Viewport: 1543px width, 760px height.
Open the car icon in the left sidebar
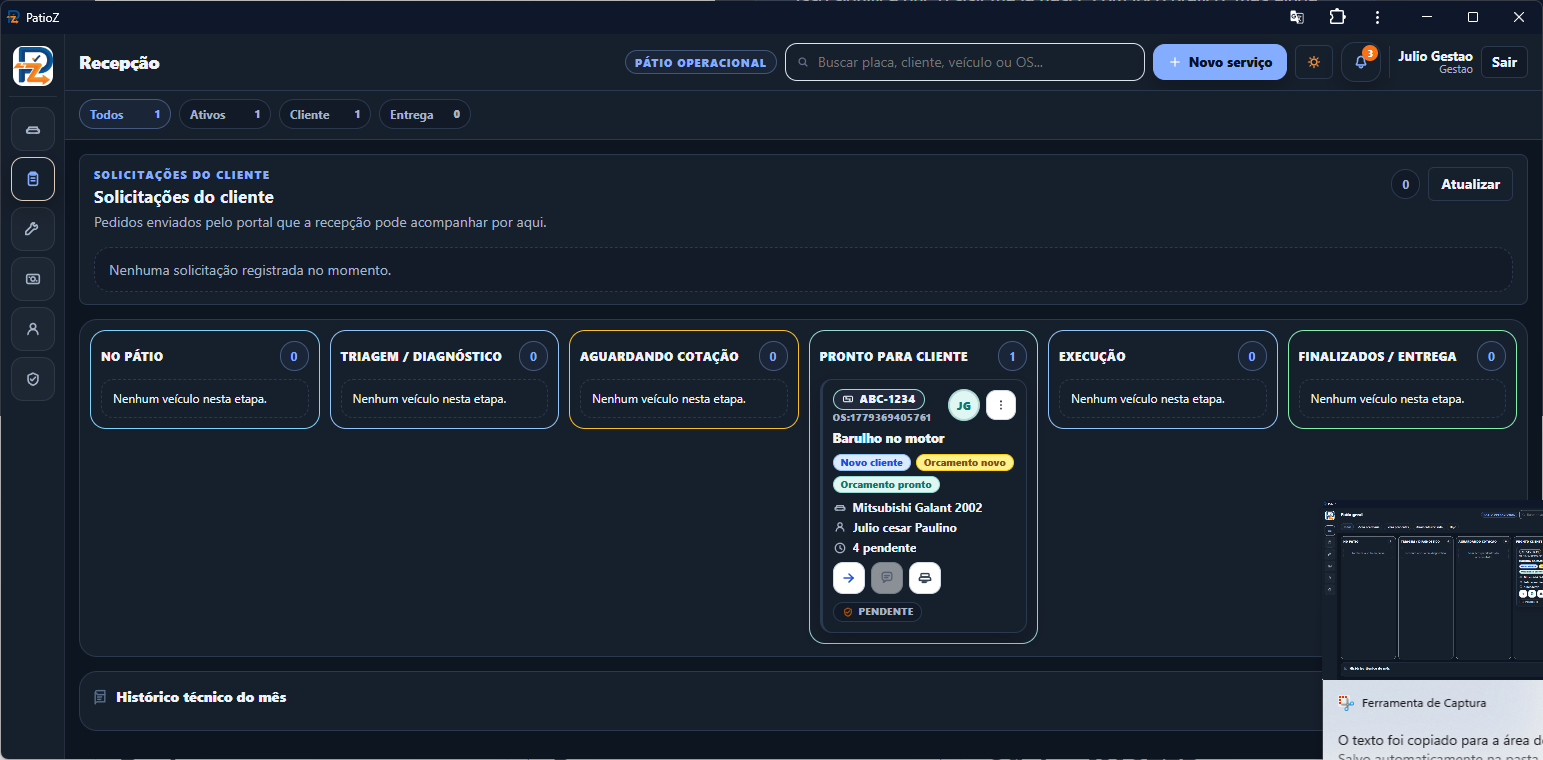[33, 129]
